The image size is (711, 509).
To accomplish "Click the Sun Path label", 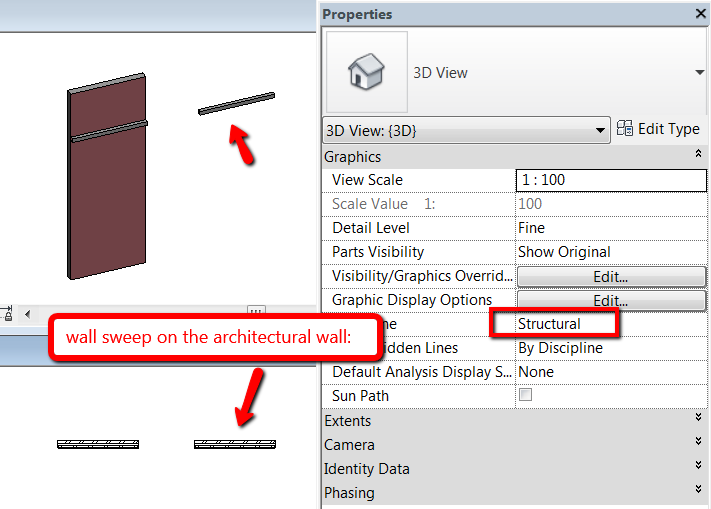I will (x=360, y=396).
